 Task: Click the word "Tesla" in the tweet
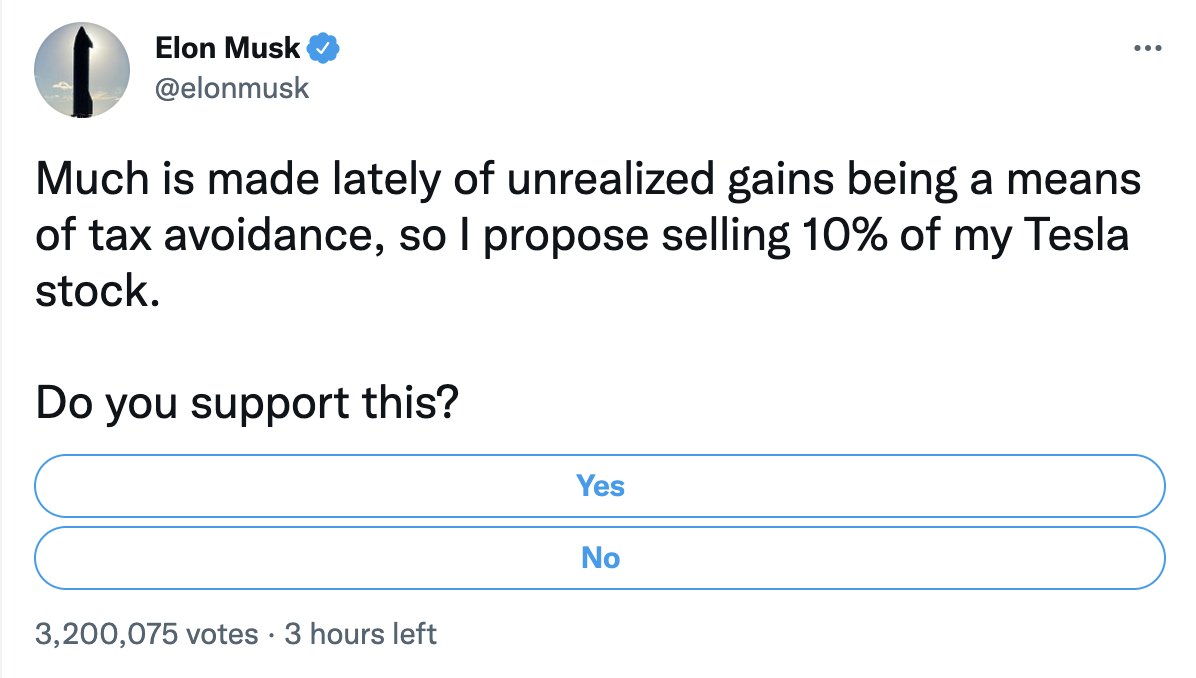(x=1076, y=235)
